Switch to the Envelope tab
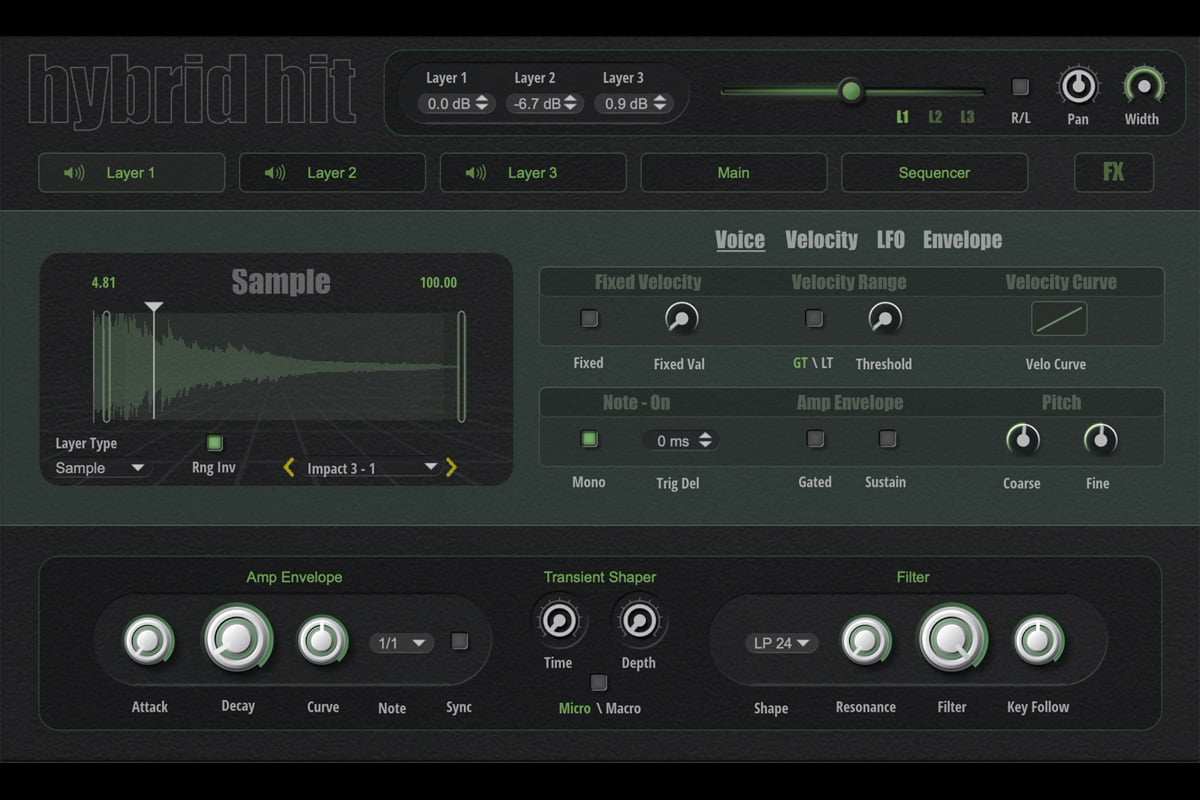The width and height of the screenshot is (1200, 800). (962, 240)
